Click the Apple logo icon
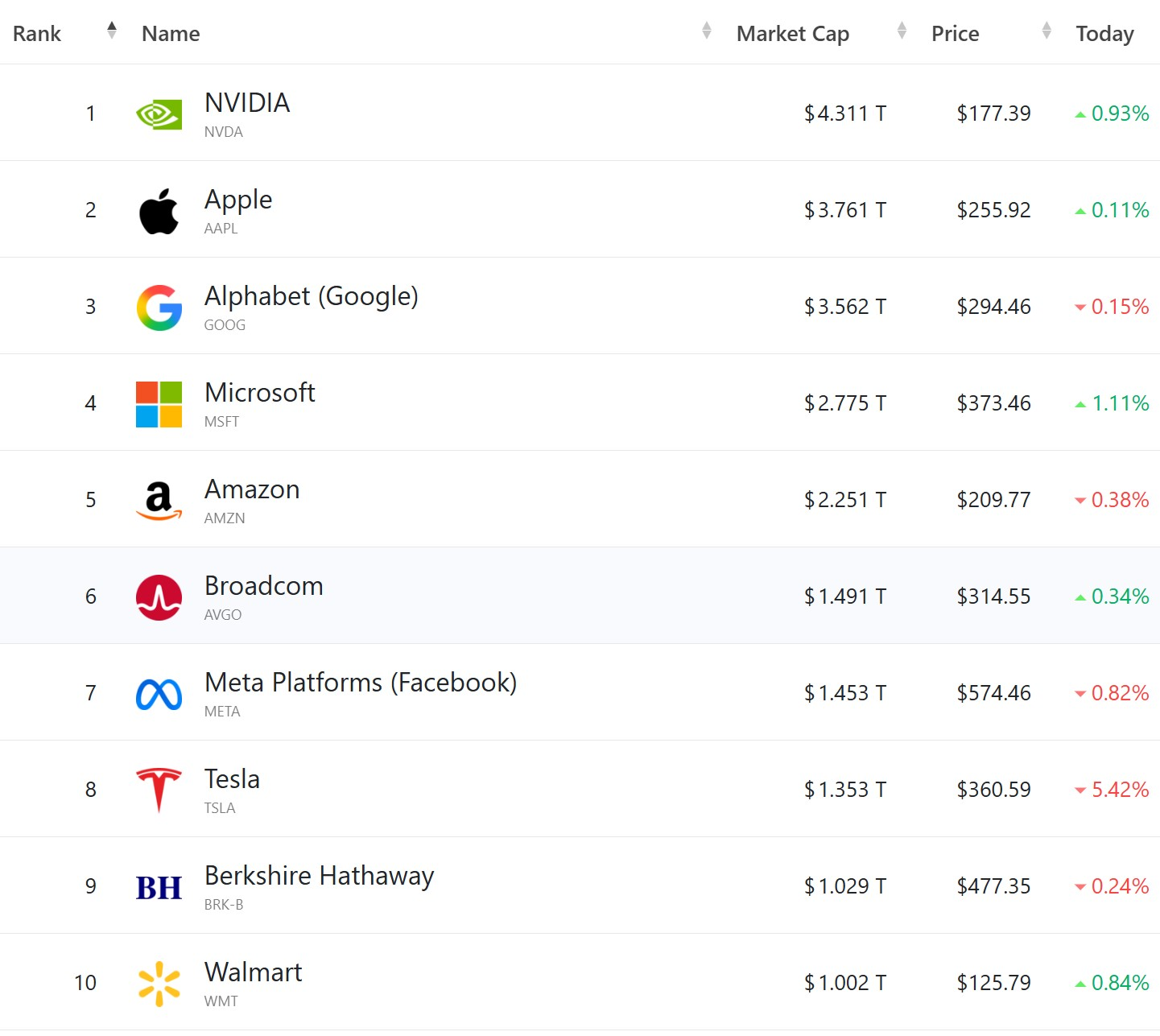 [159, 211]
